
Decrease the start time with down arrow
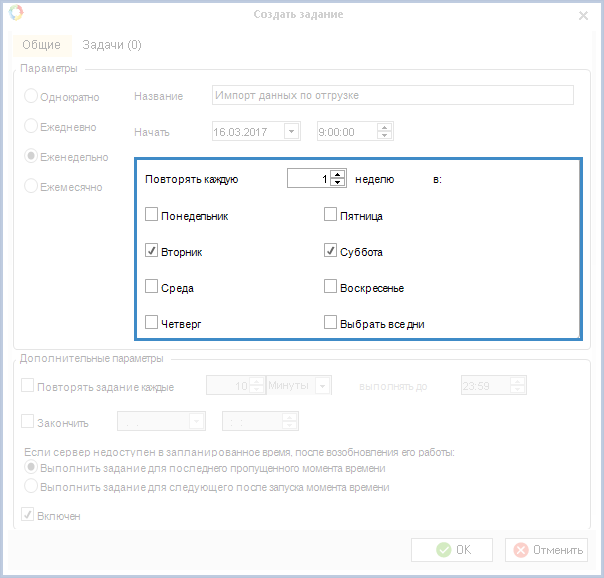[x=384, y=136]
